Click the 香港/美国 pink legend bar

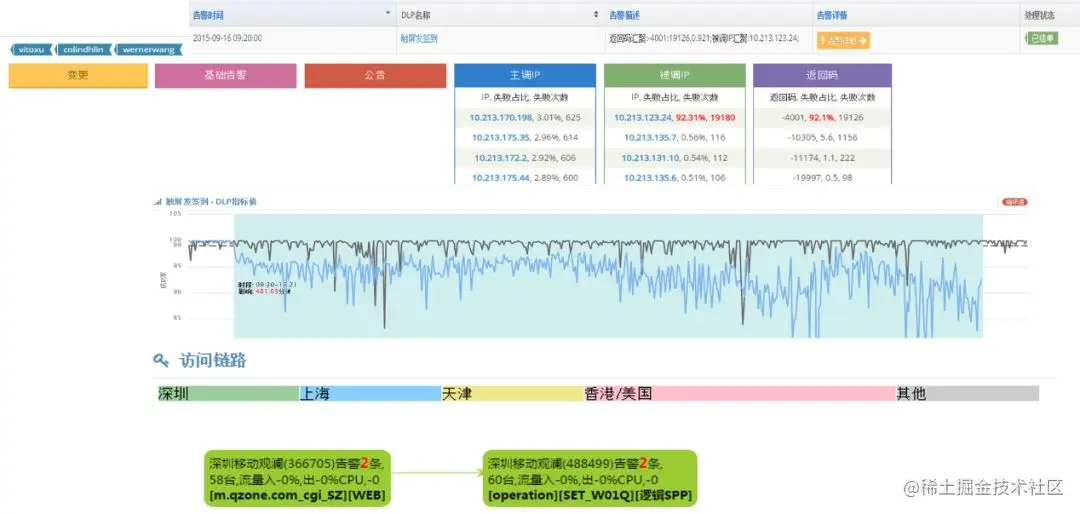pyautogui.click(x=739, y=393)
